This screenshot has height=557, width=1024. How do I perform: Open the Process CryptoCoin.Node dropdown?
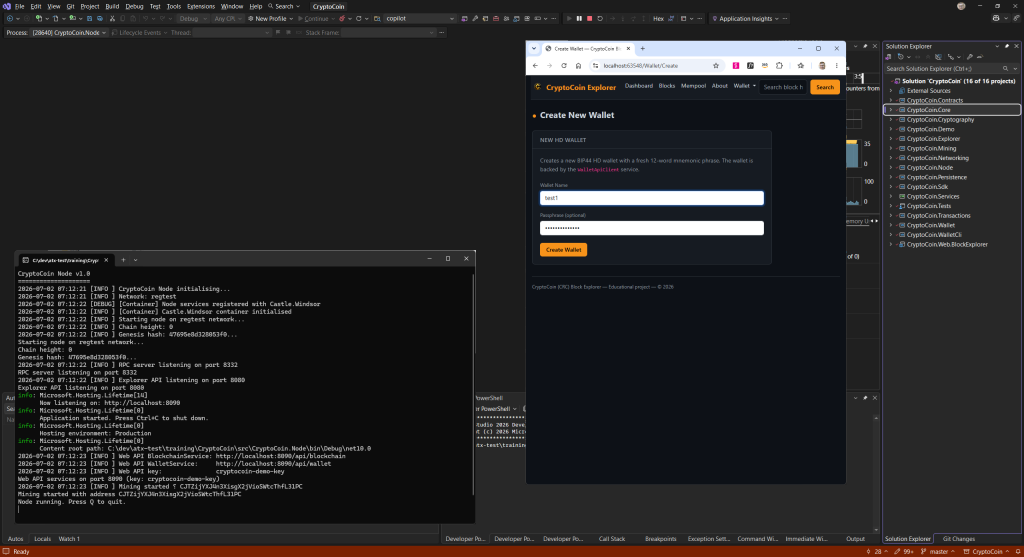coord(69,33)
